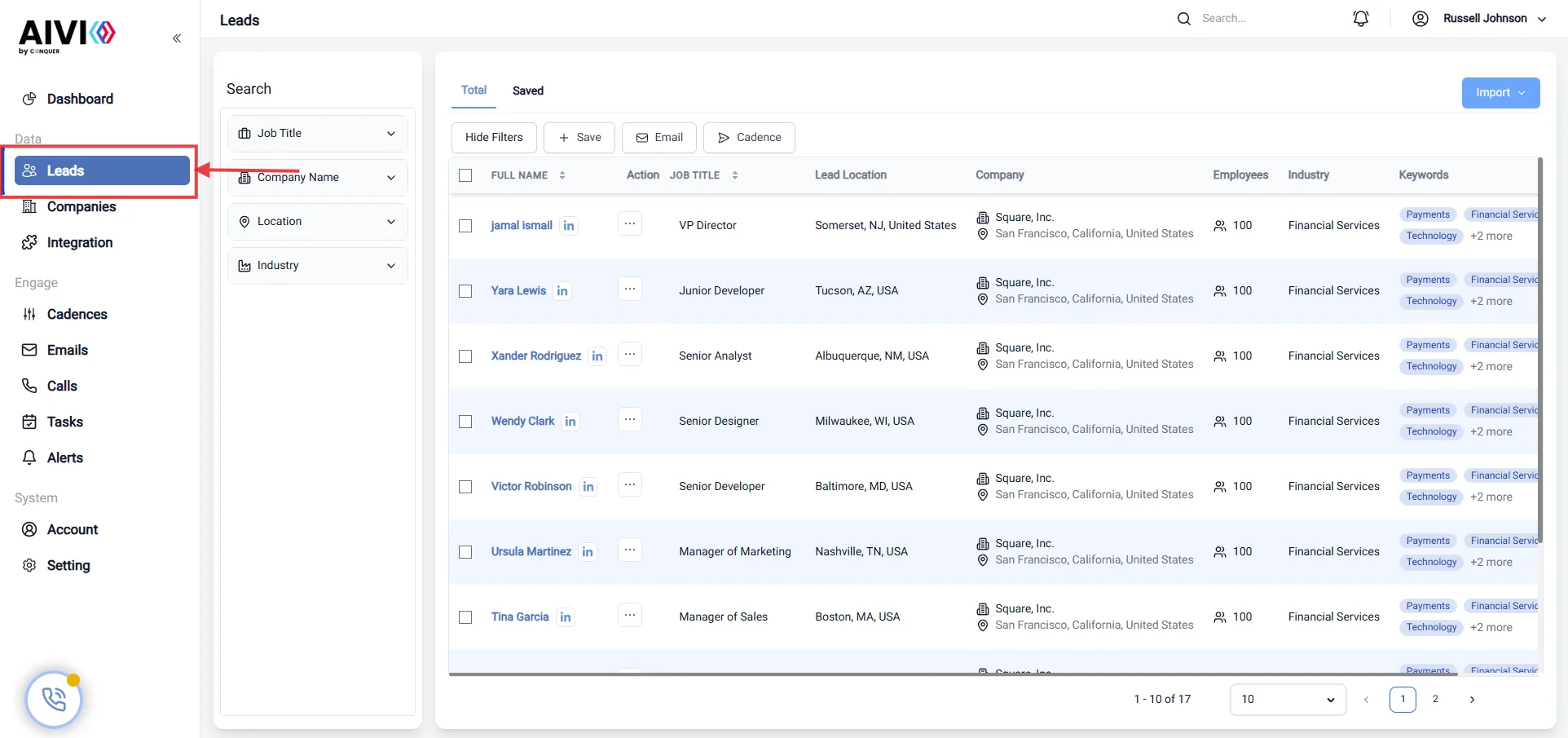Viewport: 1568px width, 738px height.
Task: Click the Save button
Action: coord(579,138)
